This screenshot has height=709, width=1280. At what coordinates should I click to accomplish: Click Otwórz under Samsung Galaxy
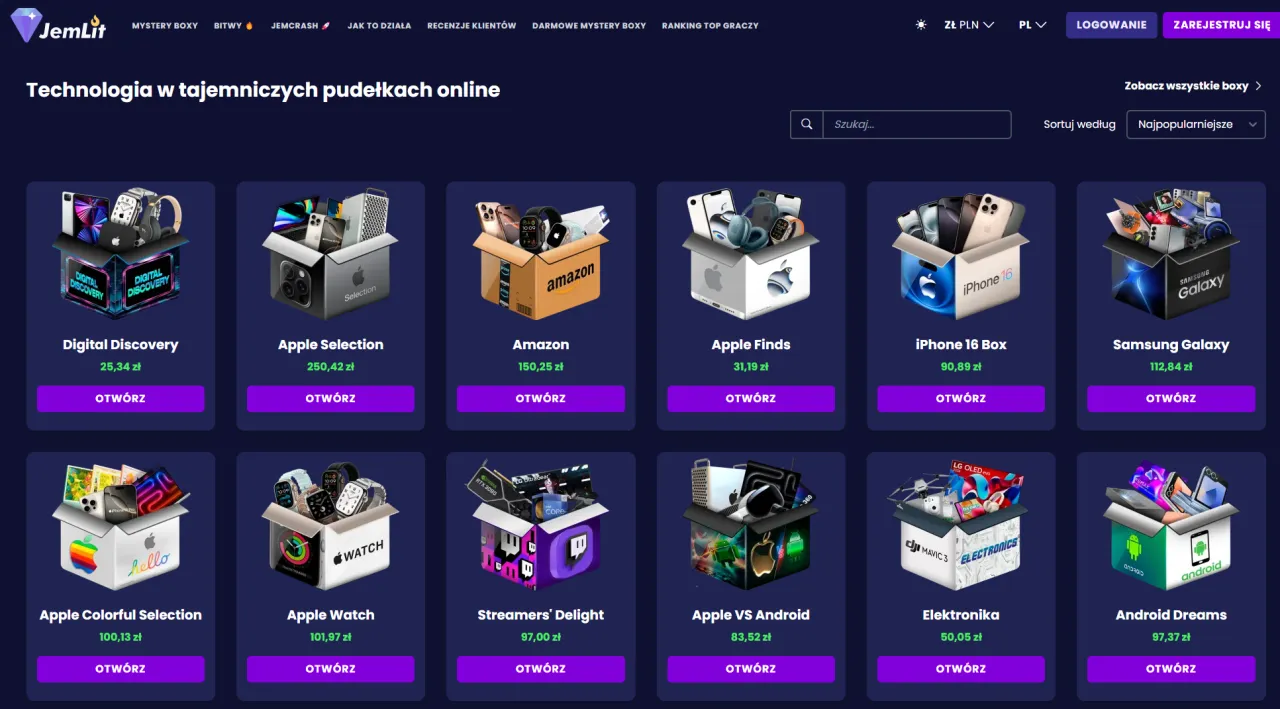(x=1171, y=398)
